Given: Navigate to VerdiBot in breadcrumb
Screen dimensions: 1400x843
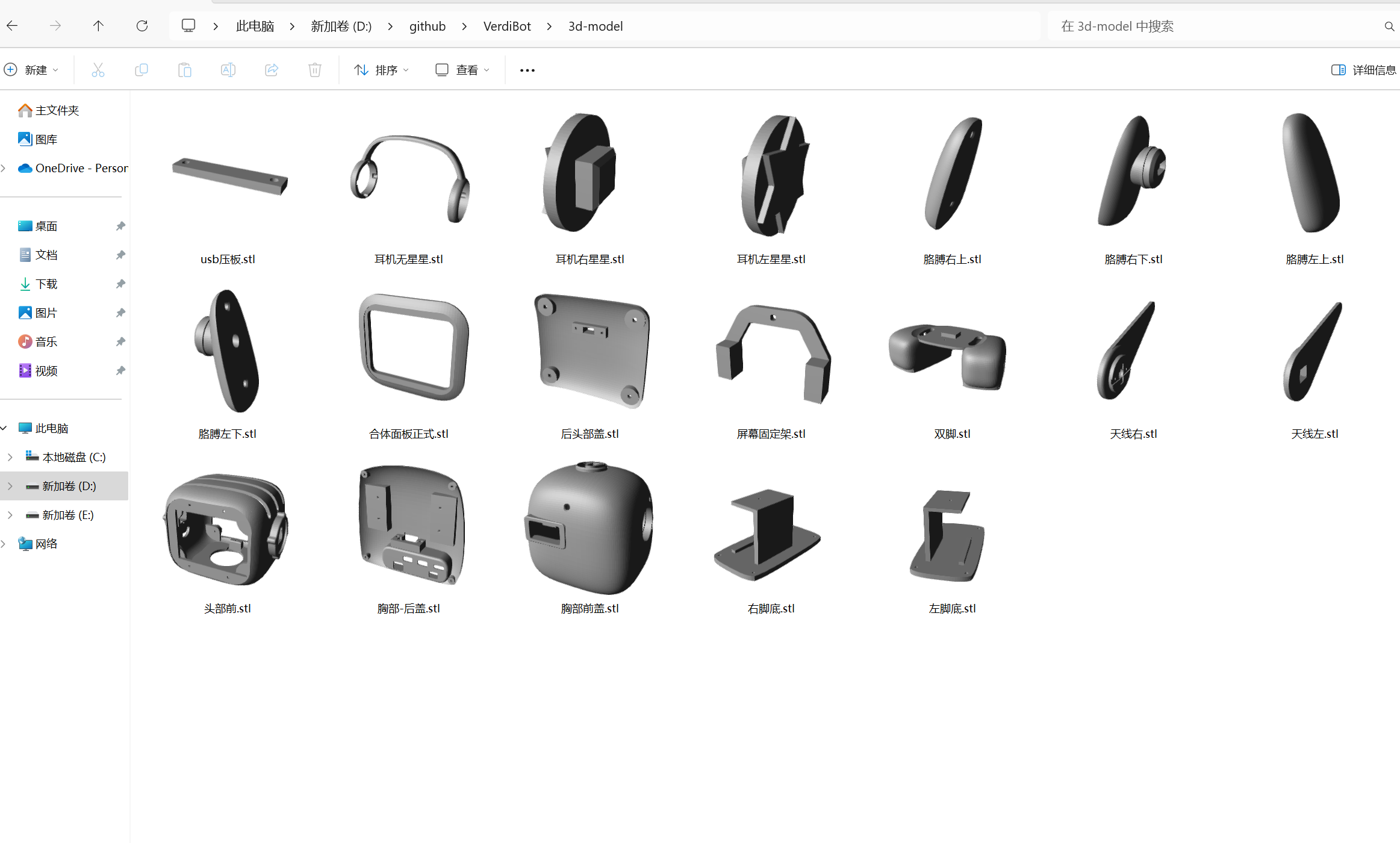Looking at the screenshot, I should 507,26.
